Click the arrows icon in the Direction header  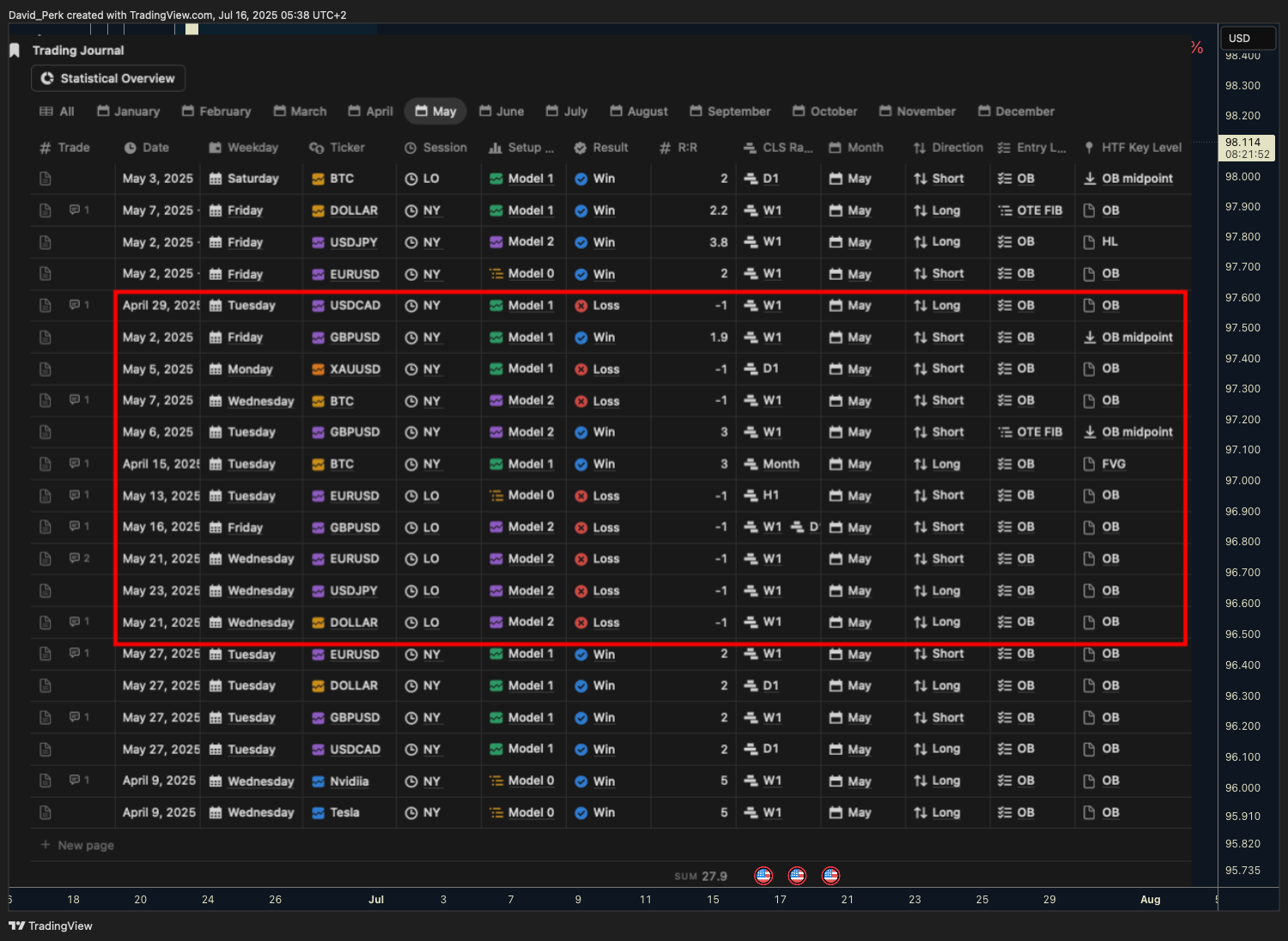[920, 148]
